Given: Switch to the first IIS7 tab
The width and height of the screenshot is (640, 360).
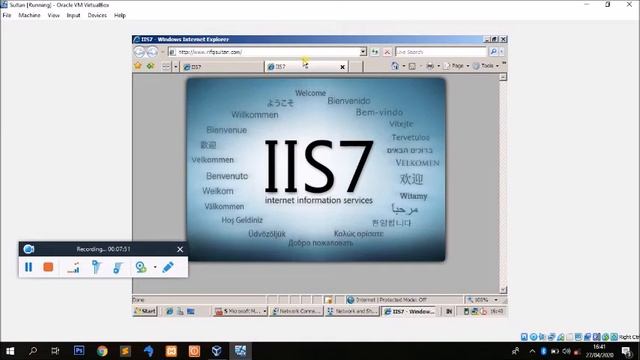Looking at the screenshot, I should click(x=222, y=67).
